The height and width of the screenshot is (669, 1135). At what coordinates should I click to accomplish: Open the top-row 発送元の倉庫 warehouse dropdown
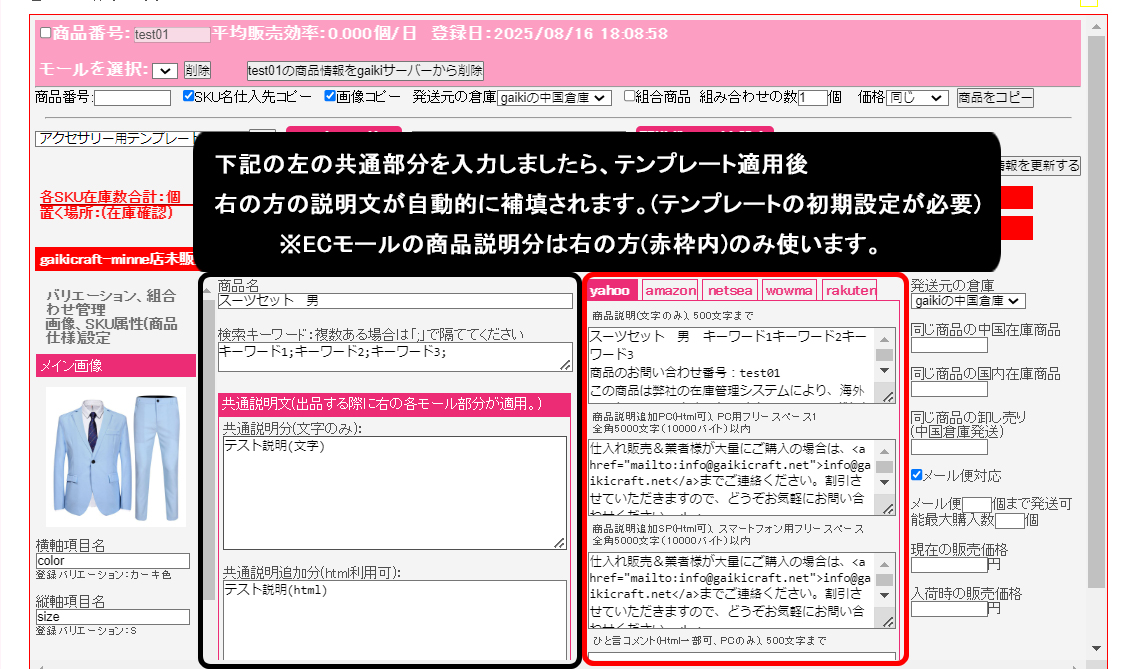(x=554, y=98)
